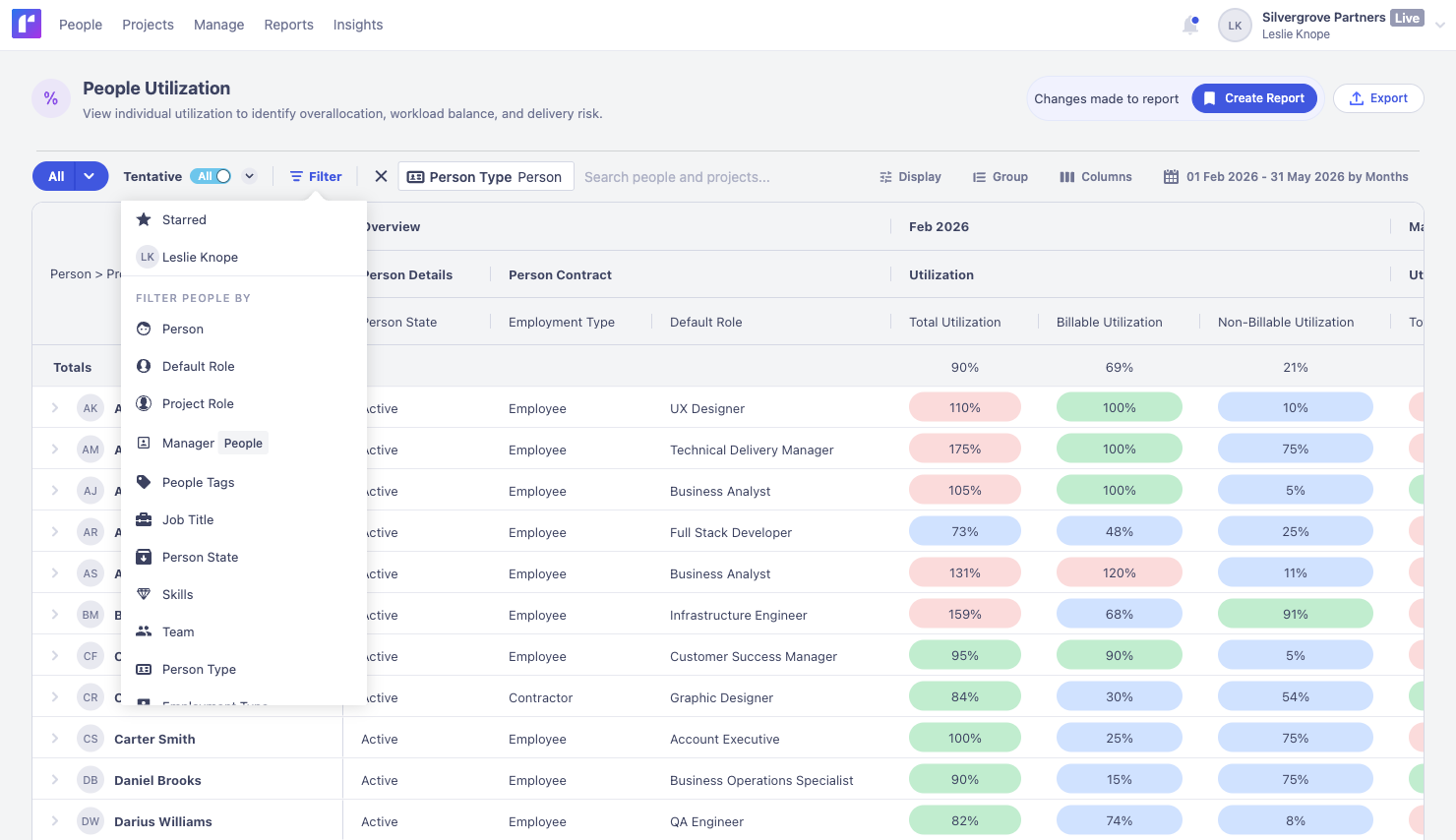Click the notification bell icon
This screenshot has height=840, width=1456.
1190,26
